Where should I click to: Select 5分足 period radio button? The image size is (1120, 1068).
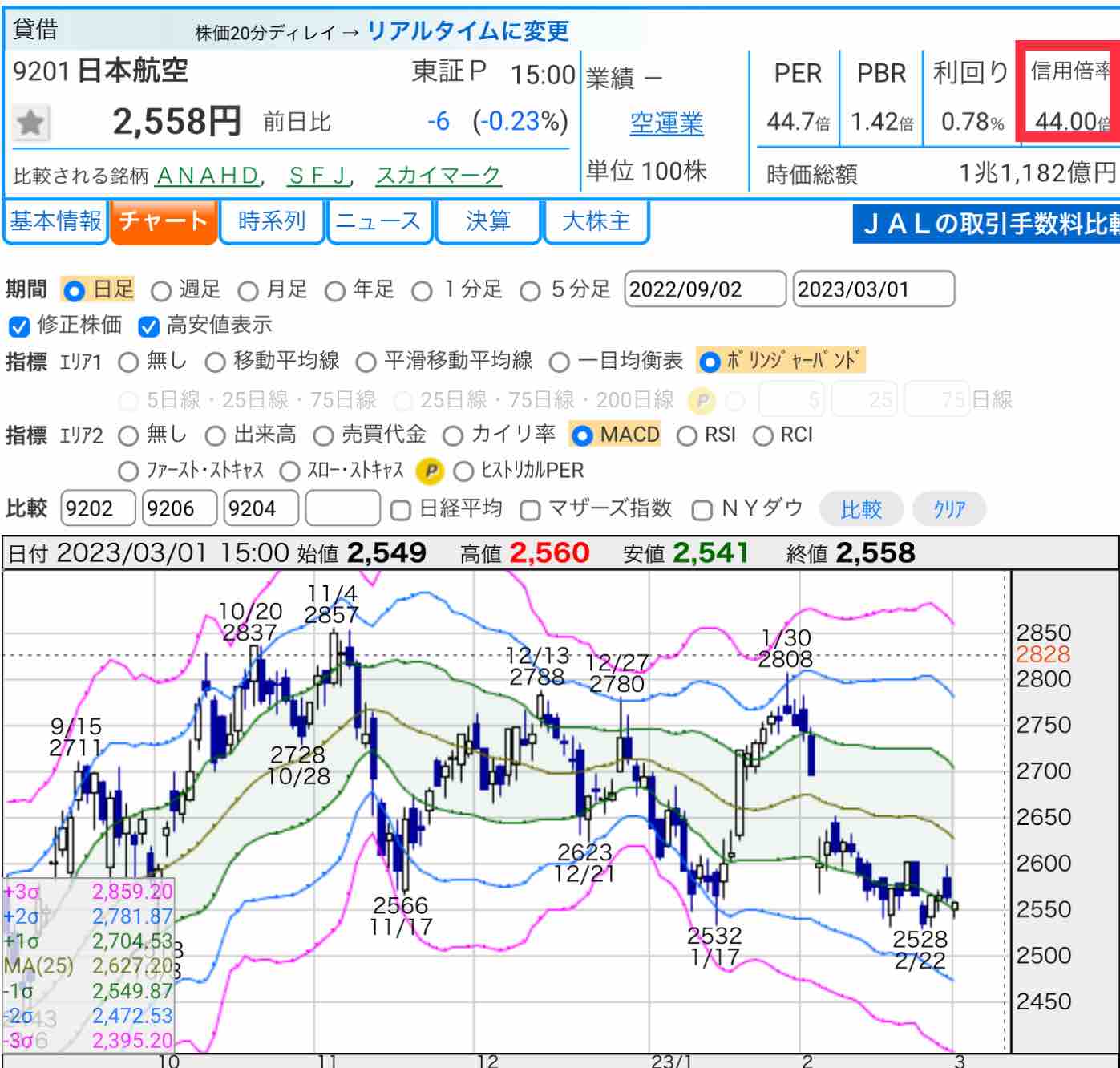click(x=530, y=290)
